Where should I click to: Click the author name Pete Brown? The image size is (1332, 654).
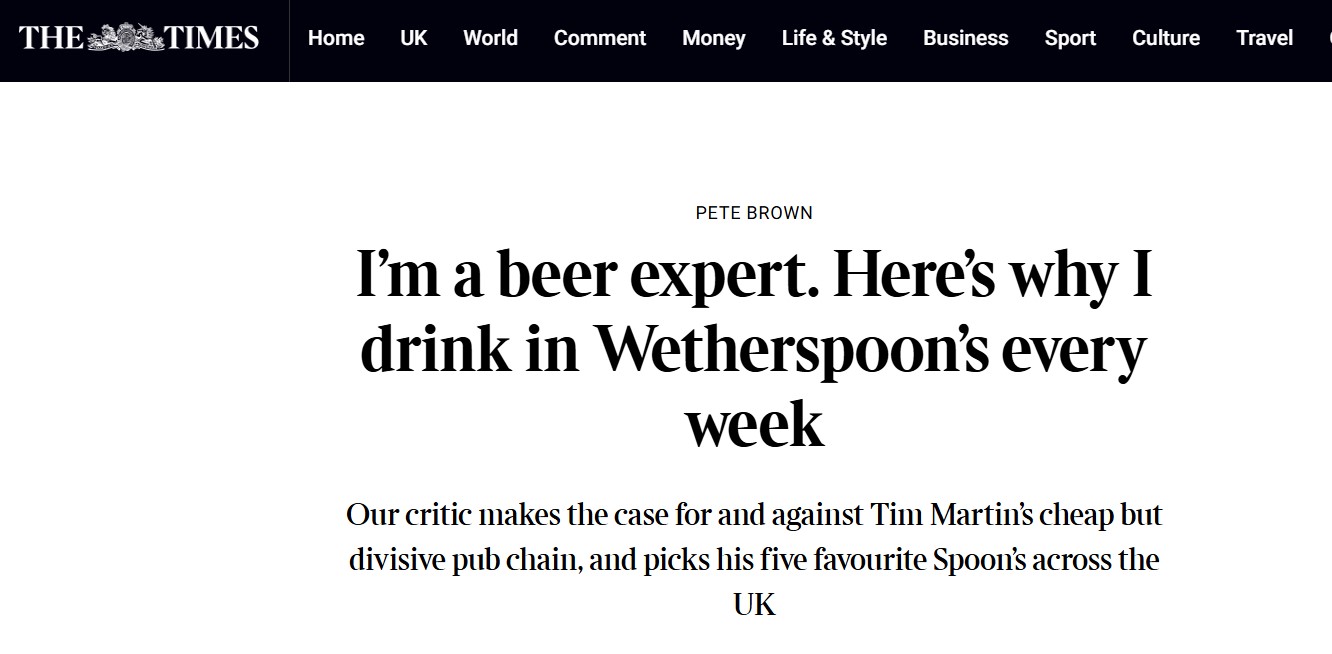click(754, 212)
